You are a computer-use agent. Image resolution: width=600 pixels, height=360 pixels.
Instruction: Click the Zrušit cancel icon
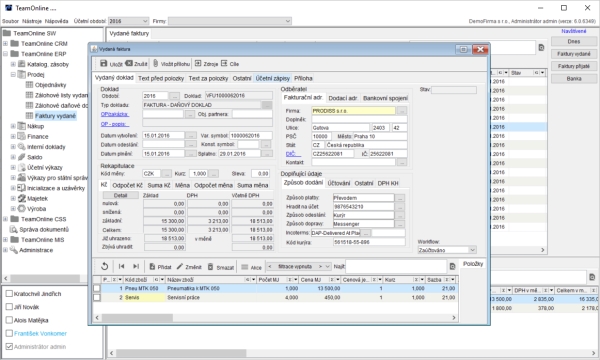(129, 63)
